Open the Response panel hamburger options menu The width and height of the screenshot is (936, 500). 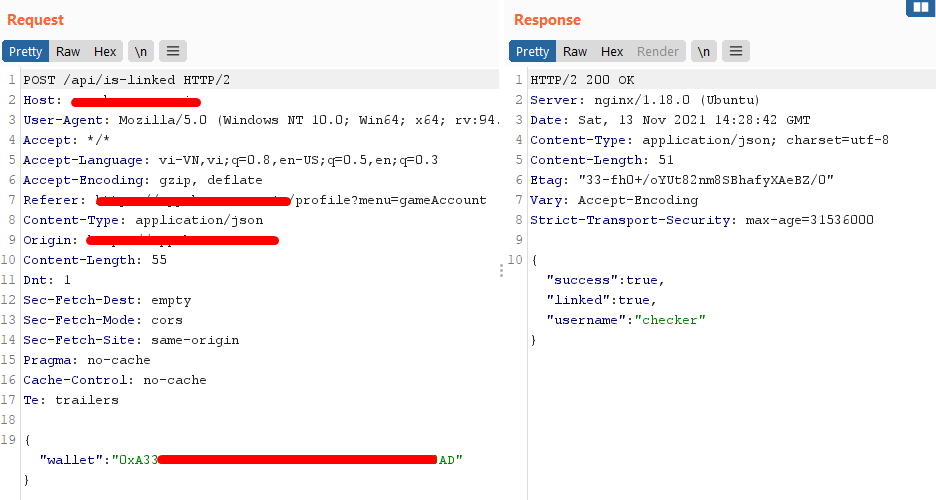[736, 51]
